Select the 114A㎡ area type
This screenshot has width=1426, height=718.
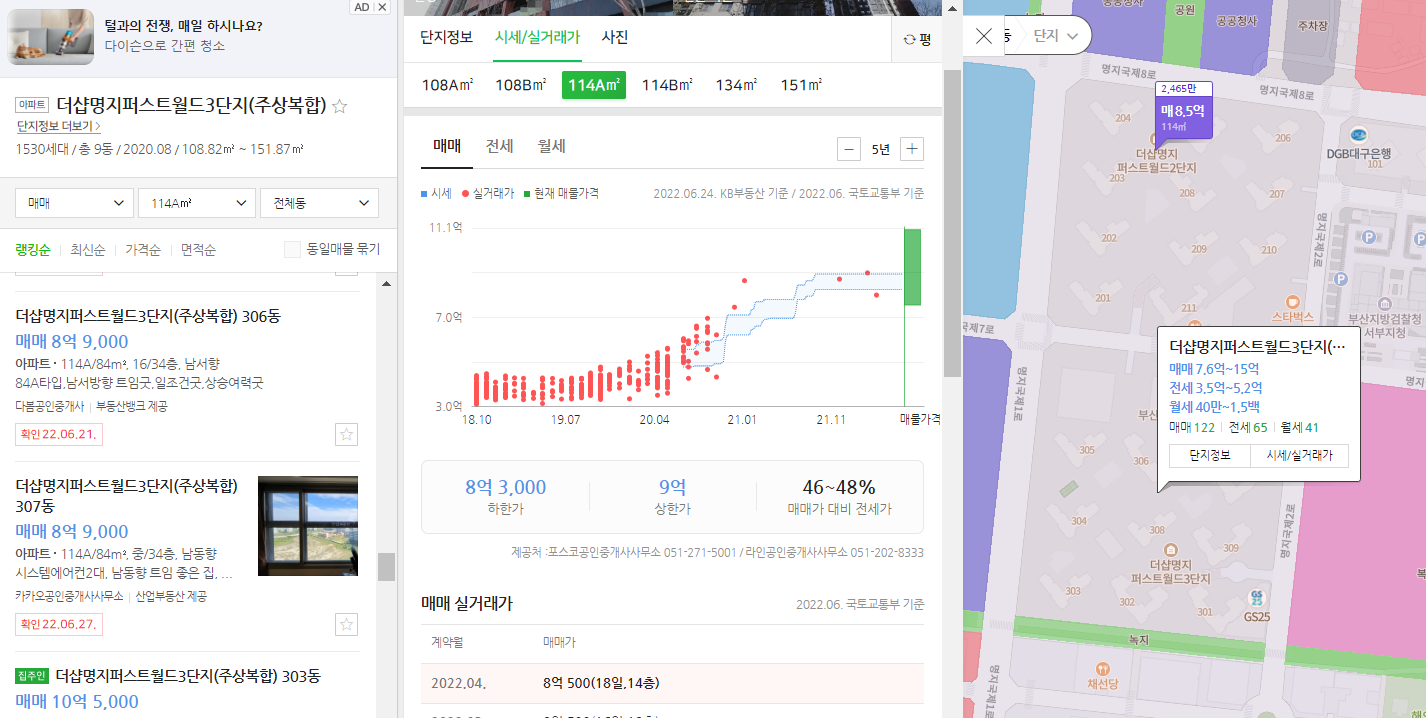click(594, 85)
